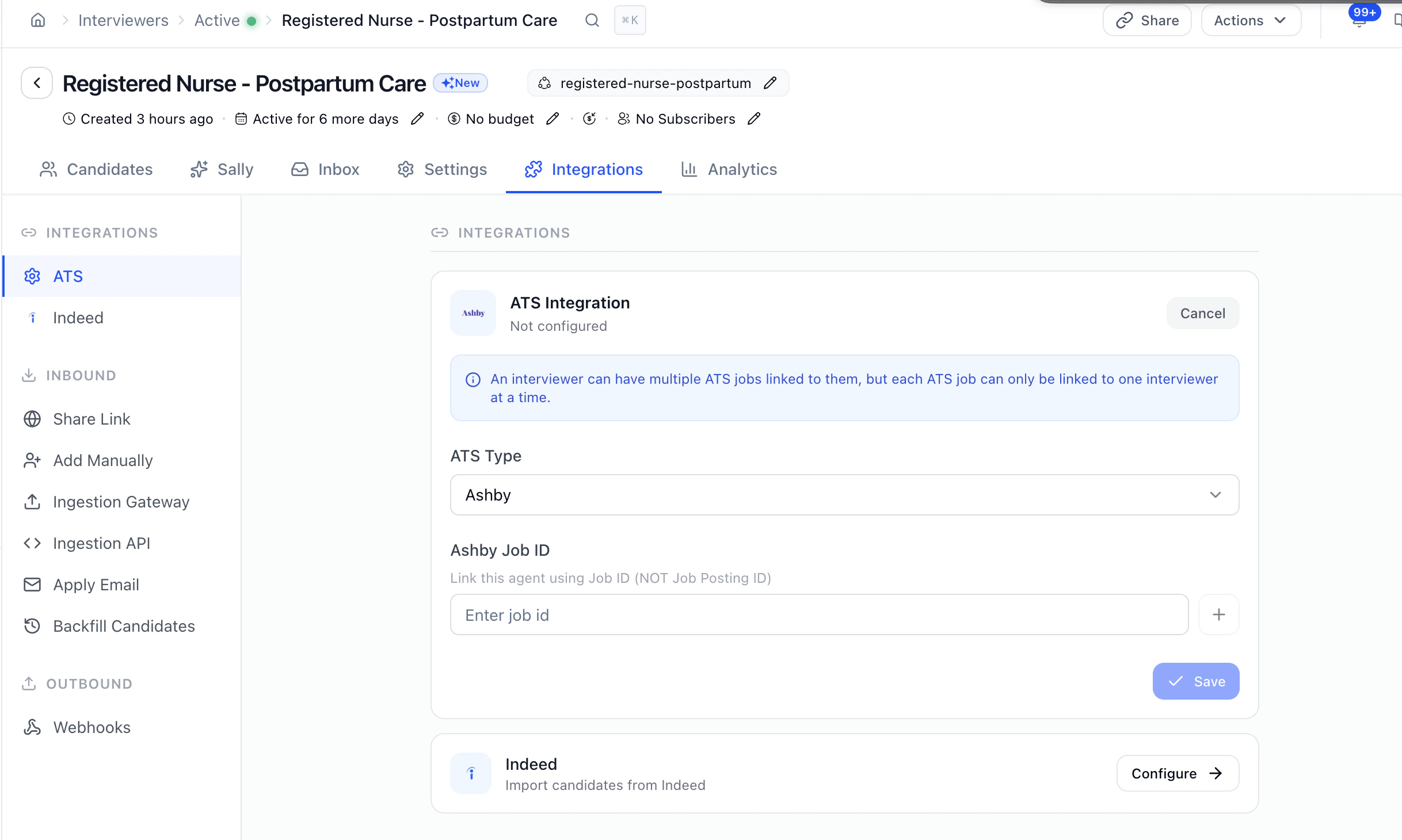Configure the Indeed integration
1402x840 pixels.
click(x=1178, y=773)
